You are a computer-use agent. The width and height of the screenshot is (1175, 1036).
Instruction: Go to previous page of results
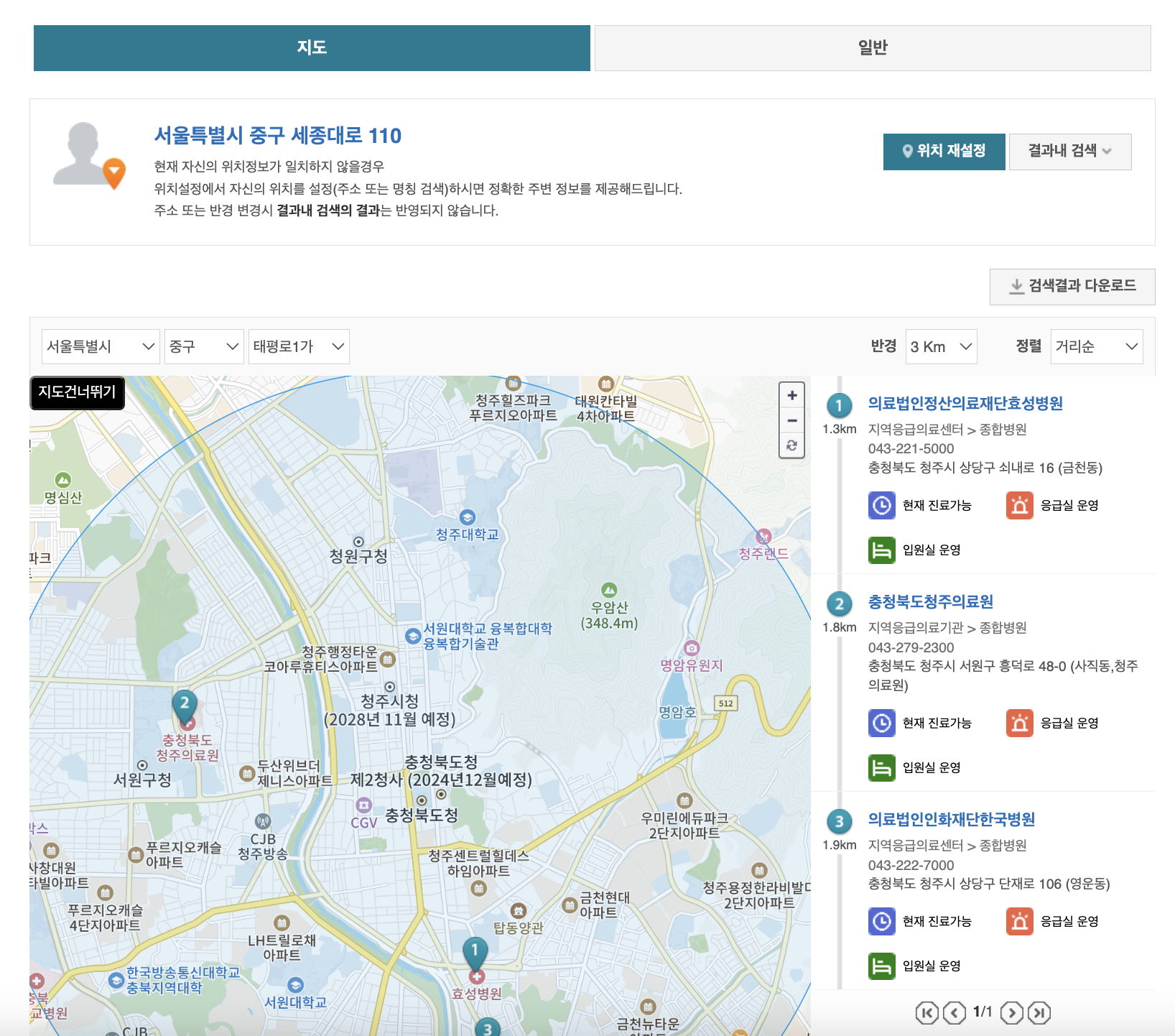(955, 1013)
